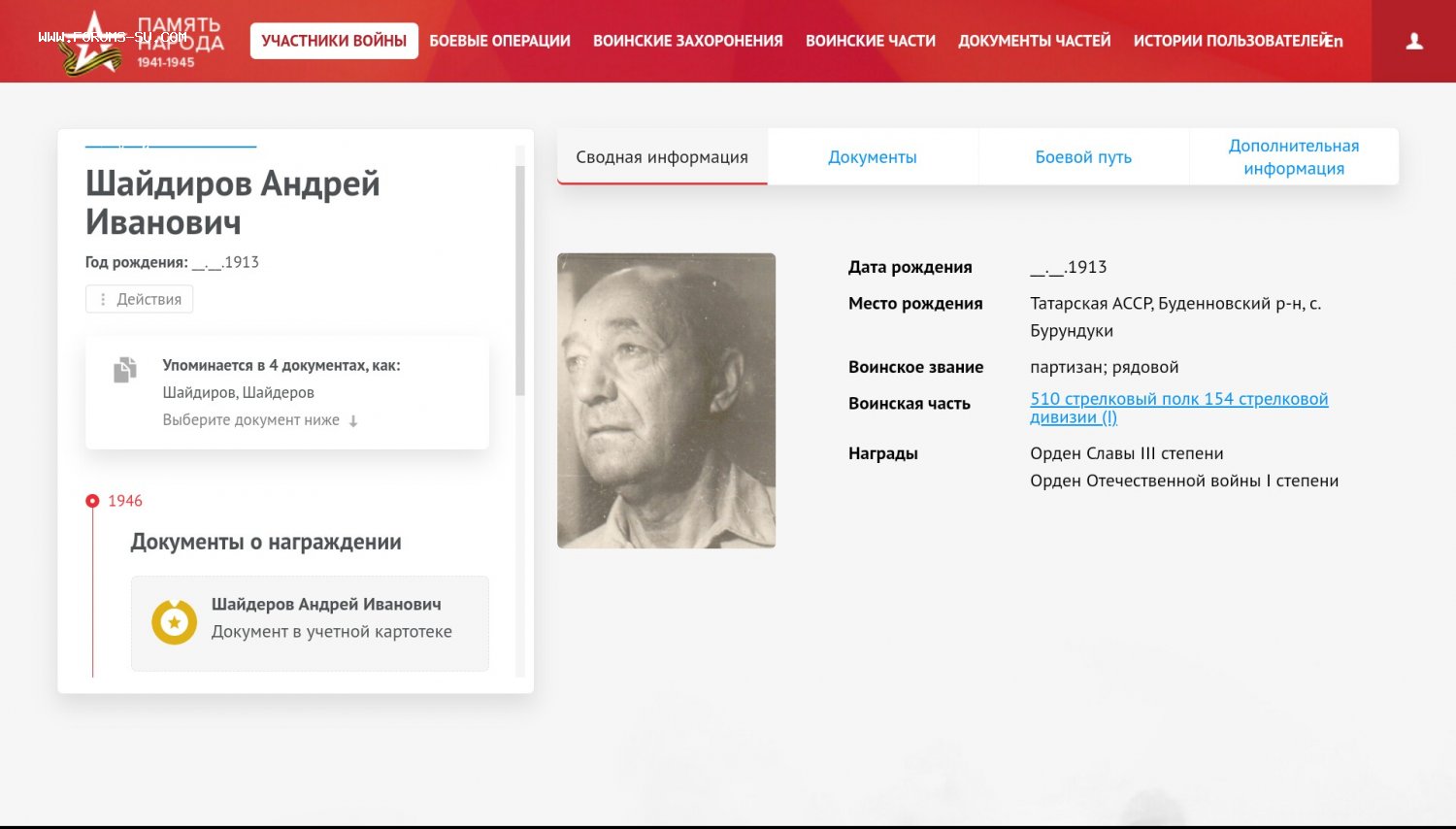The image size is (1456, 829).
Task: Show the Дополнительная информация tab
Action: pos(1294,157)
